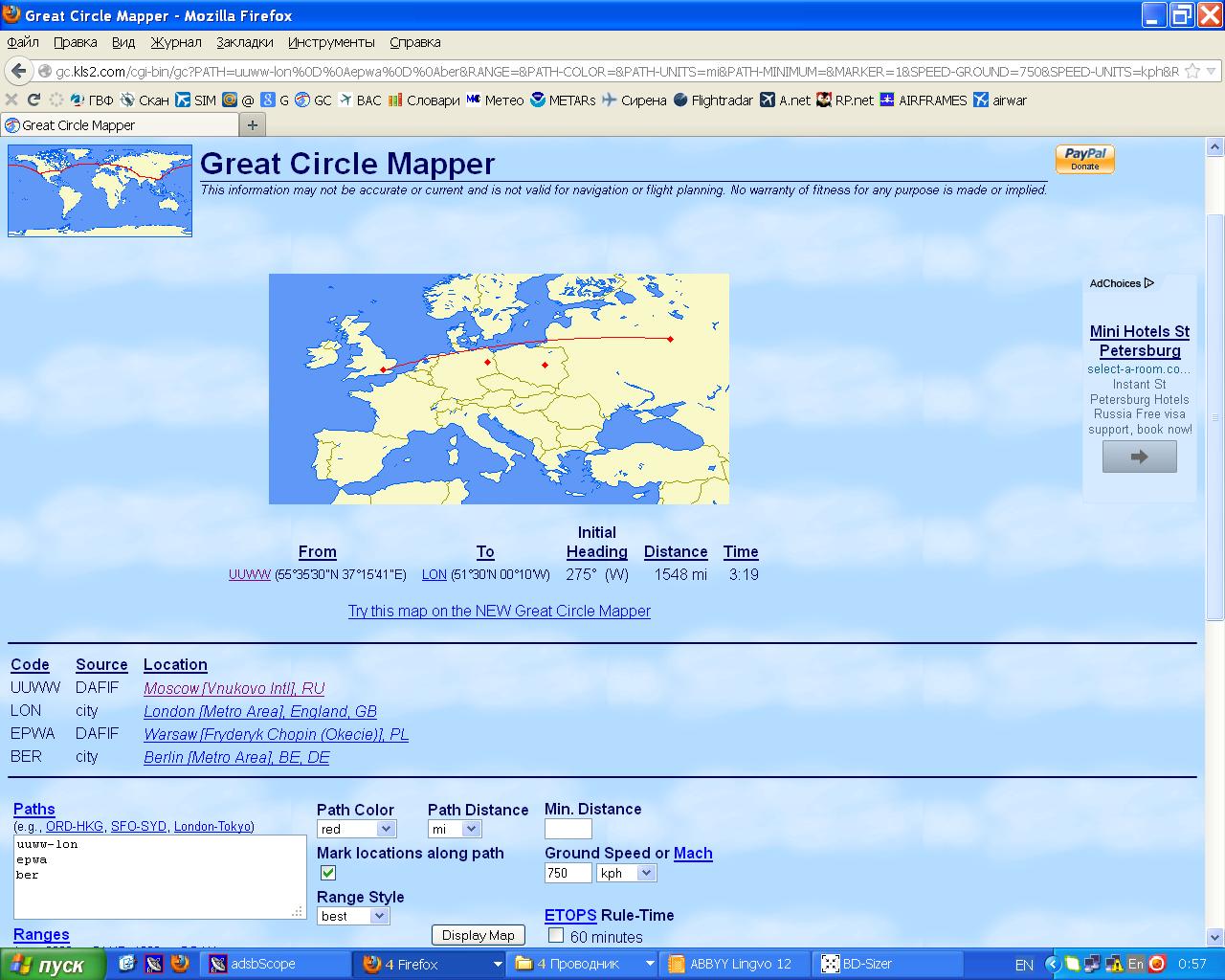Open the GC bookmark
Image resolution: width=1225 pixels, height=980 pixels.
(x=313, y=100)
